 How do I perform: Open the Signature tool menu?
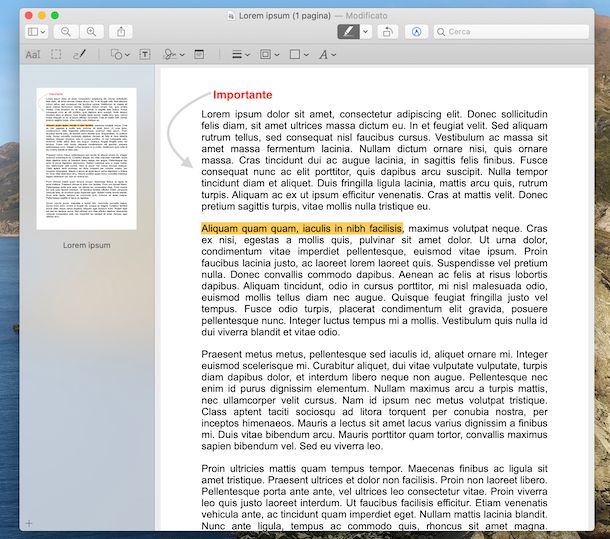(x=174, y=54)
